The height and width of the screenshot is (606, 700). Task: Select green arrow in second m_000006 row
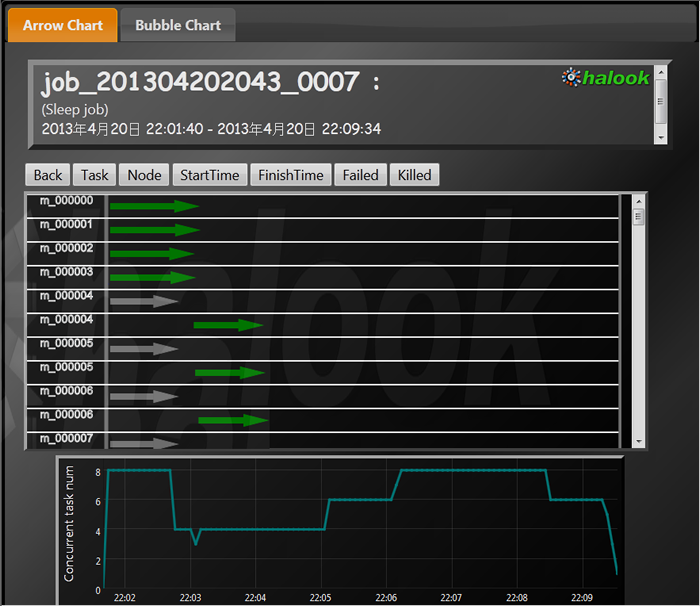[x=233, y=420]
